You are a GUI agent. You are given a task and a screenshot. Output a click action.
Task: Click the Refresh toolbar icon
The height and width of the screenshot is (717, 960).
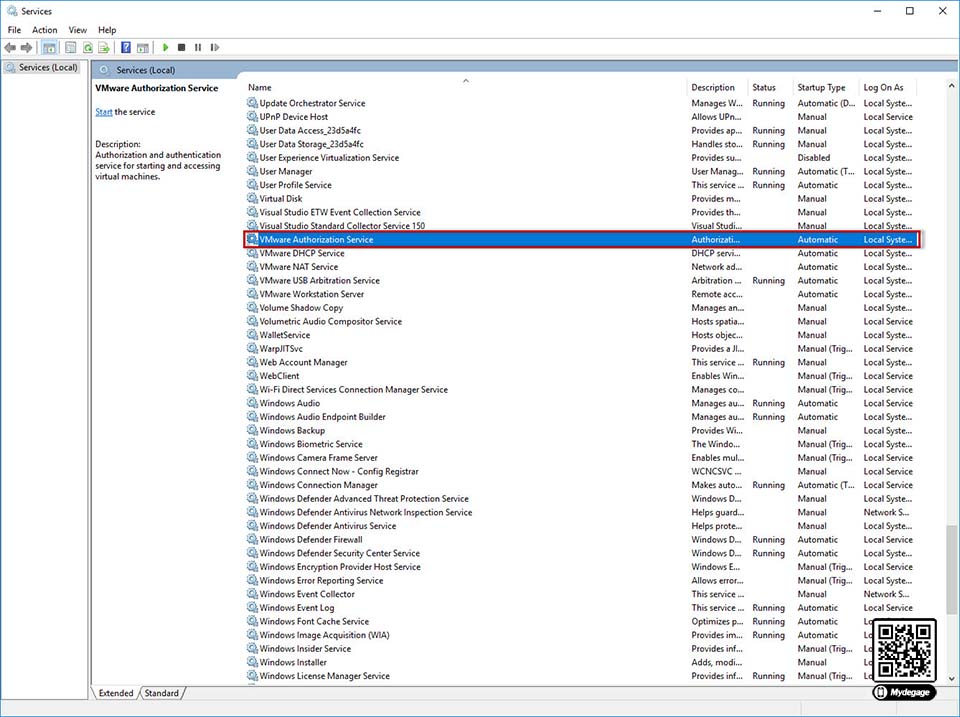coord(88,47)
